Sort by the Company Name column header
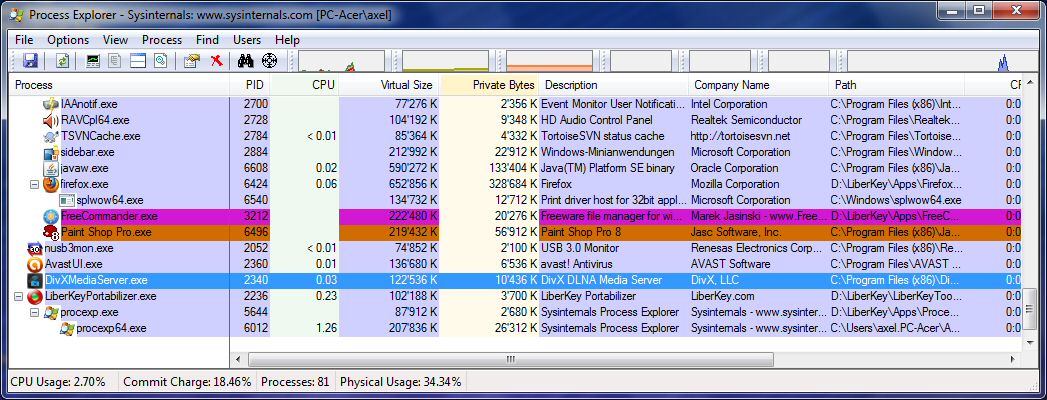 [x=759, y=85]
